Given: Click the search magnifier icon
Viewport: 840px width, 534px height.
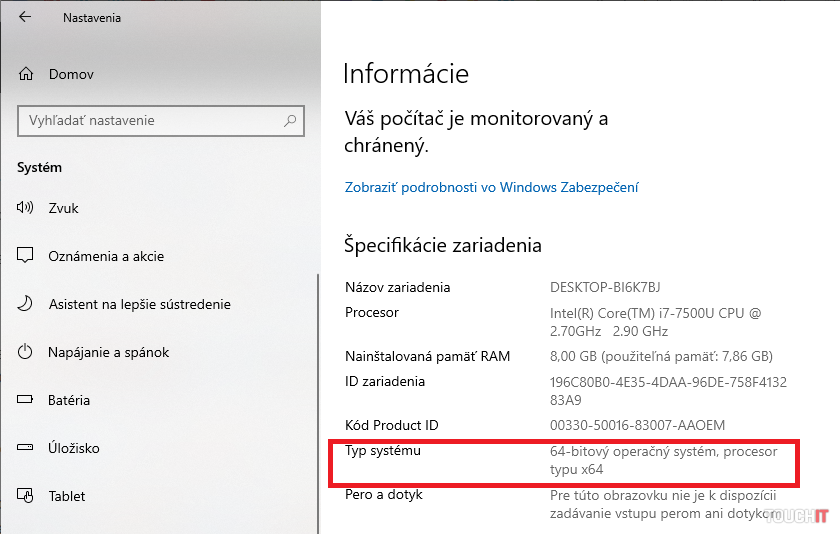Looking at the screenshot, I should tap(290, 121).
